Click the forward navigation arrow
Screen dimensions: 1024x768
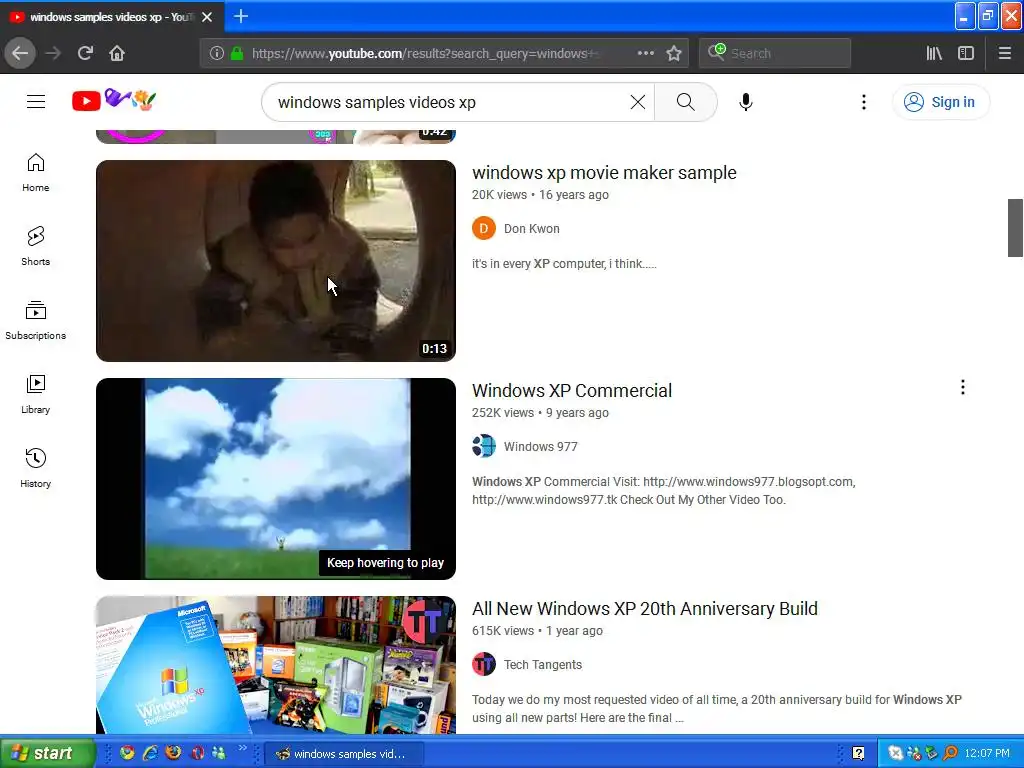pos(53,53)
